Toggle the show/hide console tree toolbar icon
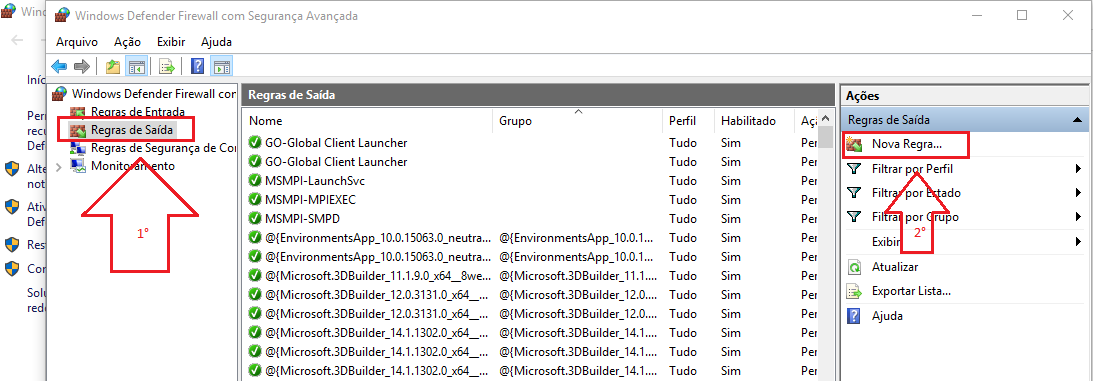The height and width of the screenshot is (381, 1093). 137,66
